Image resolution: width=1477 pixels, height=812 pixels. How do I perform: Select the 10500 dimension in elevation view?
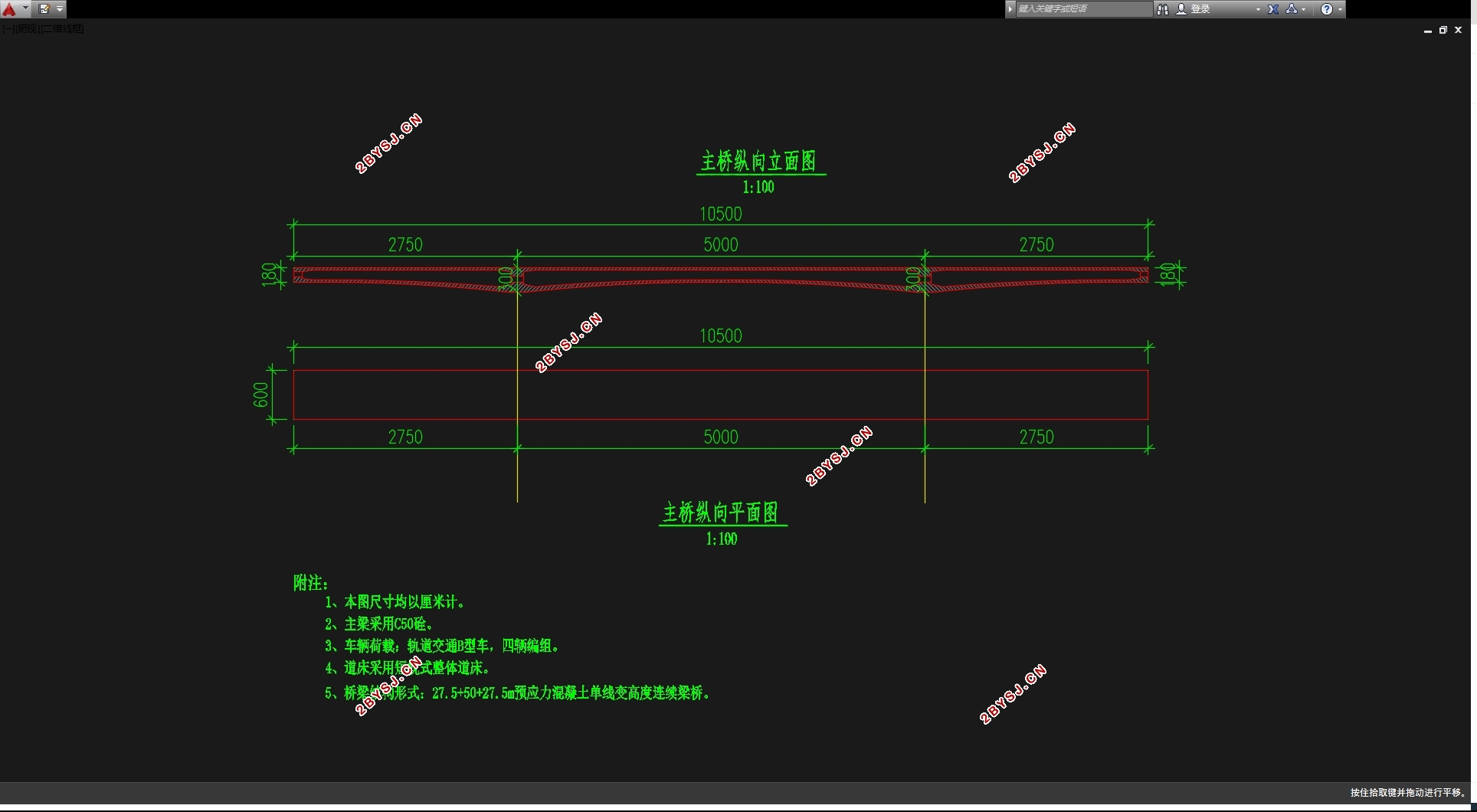click(721, 214)
